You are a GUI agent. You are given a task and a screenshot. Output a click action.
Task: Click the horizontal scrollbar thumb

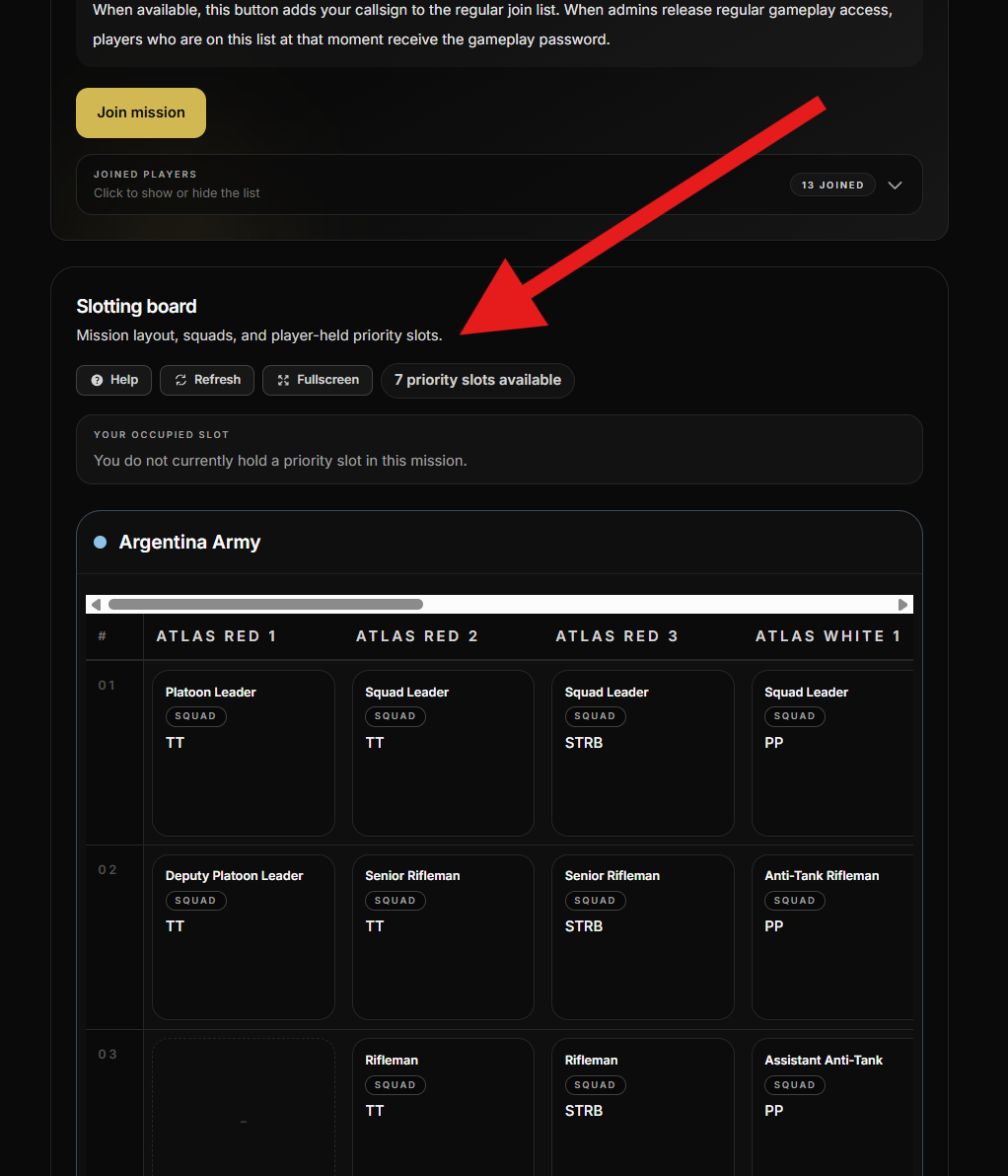pos(265,604)
